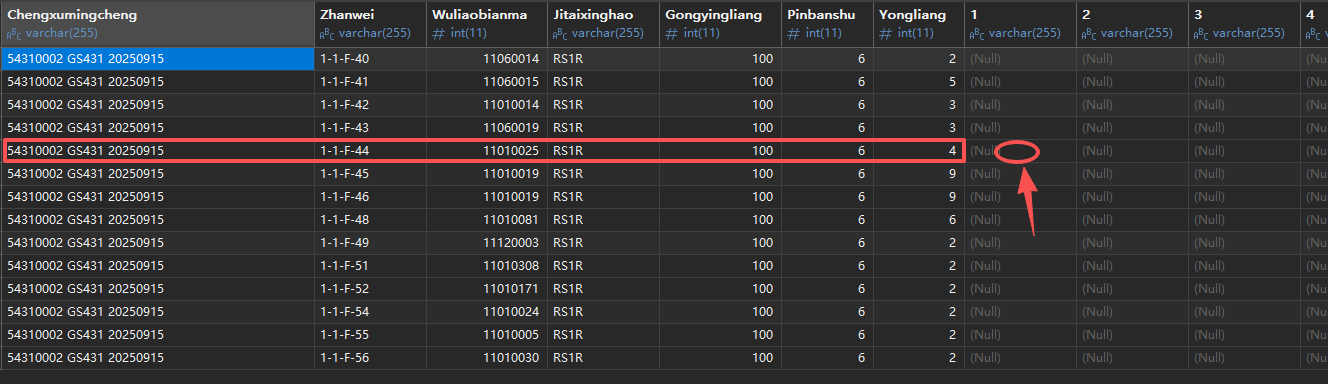Screen dimensions: 1328x384
Task: Click the Wuliaobianma cell 11120003
Action: tap(486, 243)
